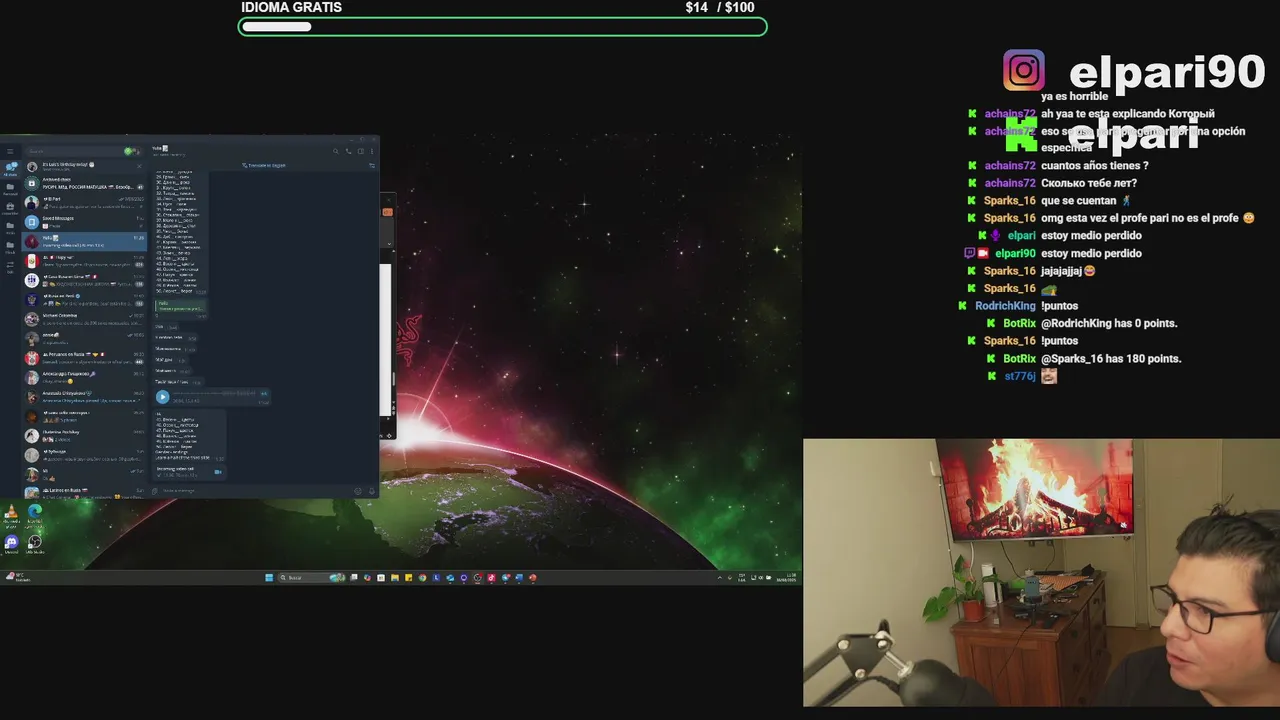Search within the Yulia conversation
This screenshot has width=1280, height=720.
[336, 151]
